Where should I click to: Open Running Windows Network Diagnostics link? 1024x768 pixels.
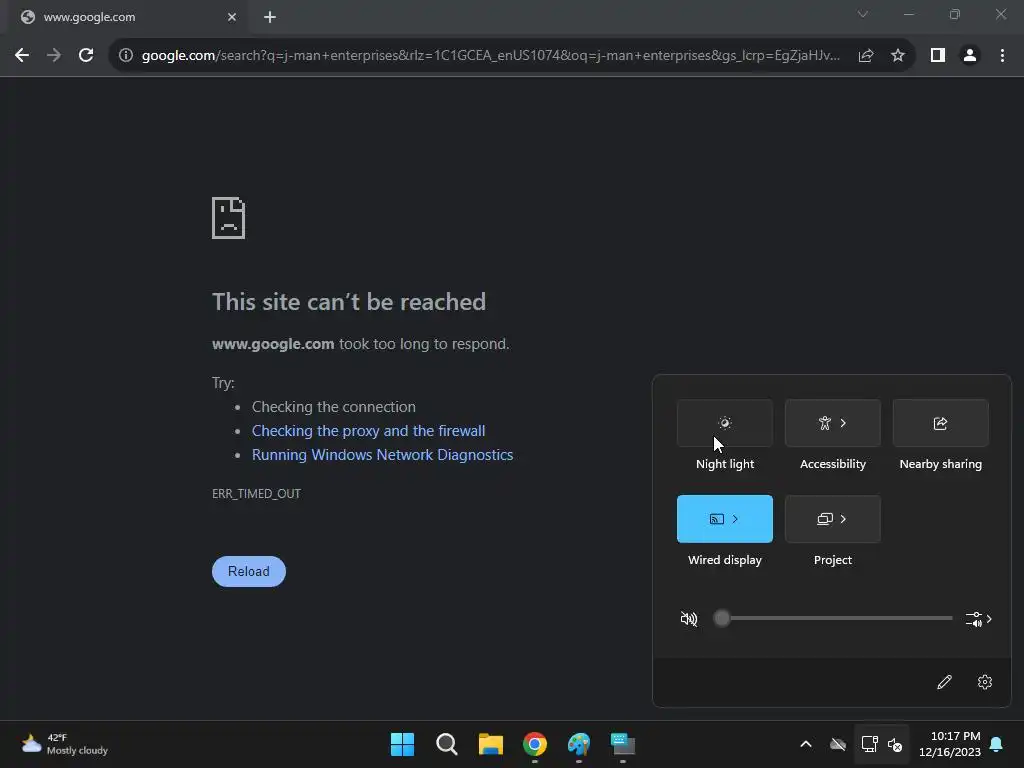[383, 455]
